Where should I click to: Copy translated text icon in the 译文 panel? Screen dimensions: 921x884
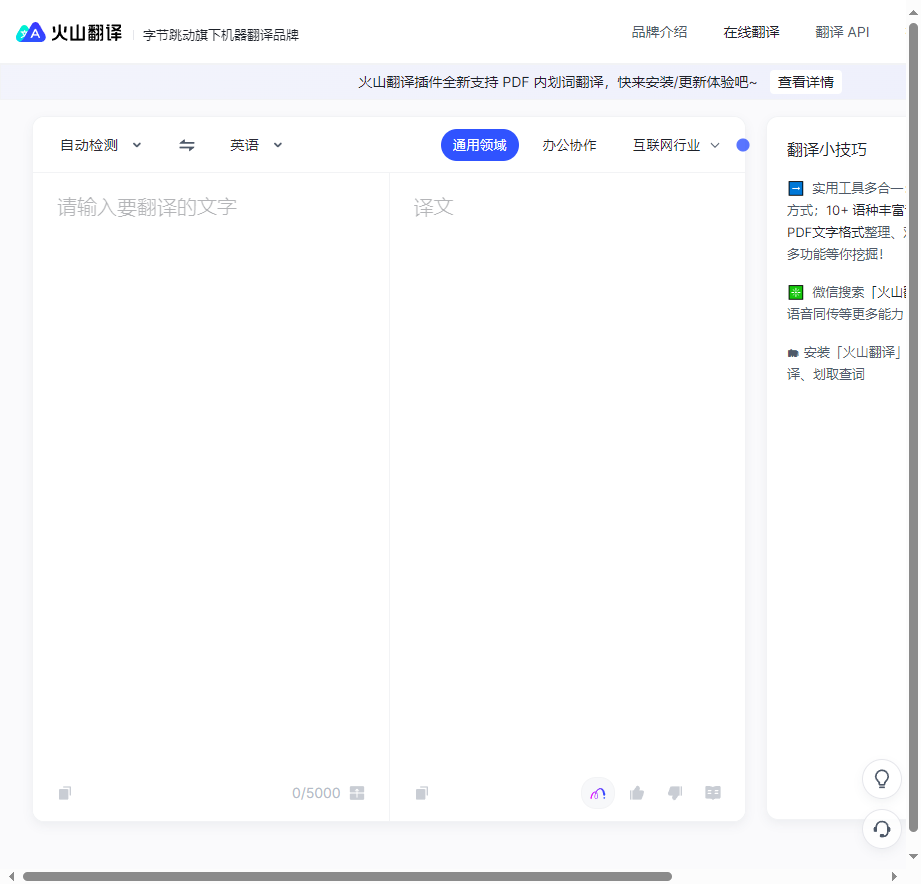422,793
